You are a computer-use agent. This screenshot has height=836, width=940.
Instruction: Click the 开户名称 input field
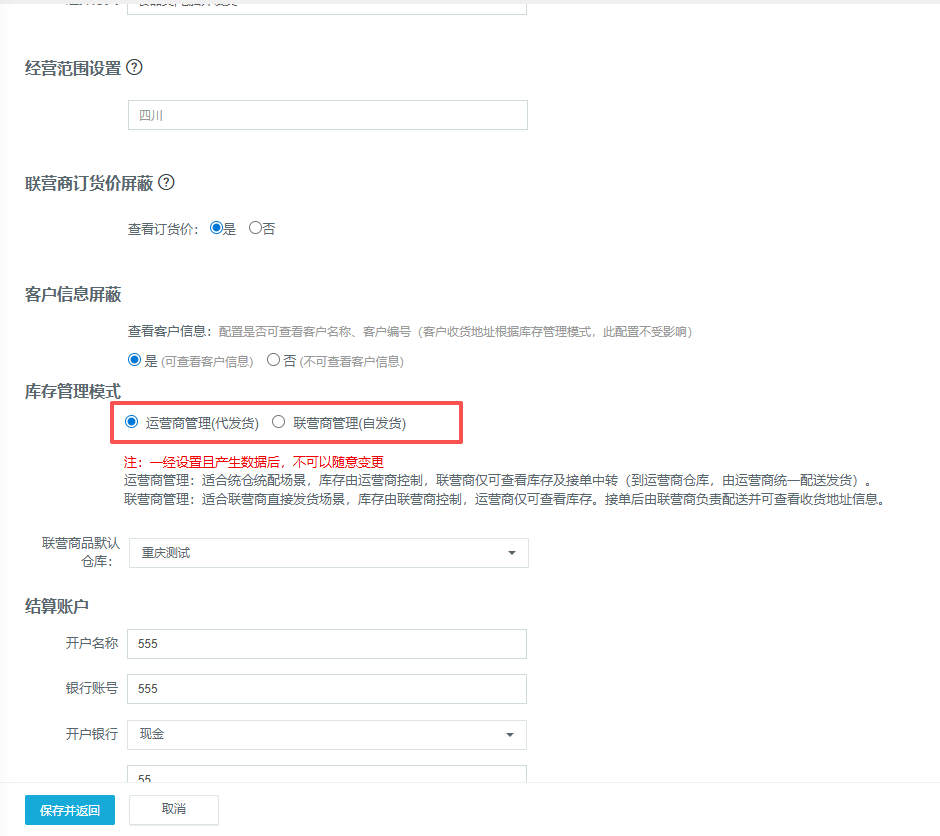tap(327, 644)
